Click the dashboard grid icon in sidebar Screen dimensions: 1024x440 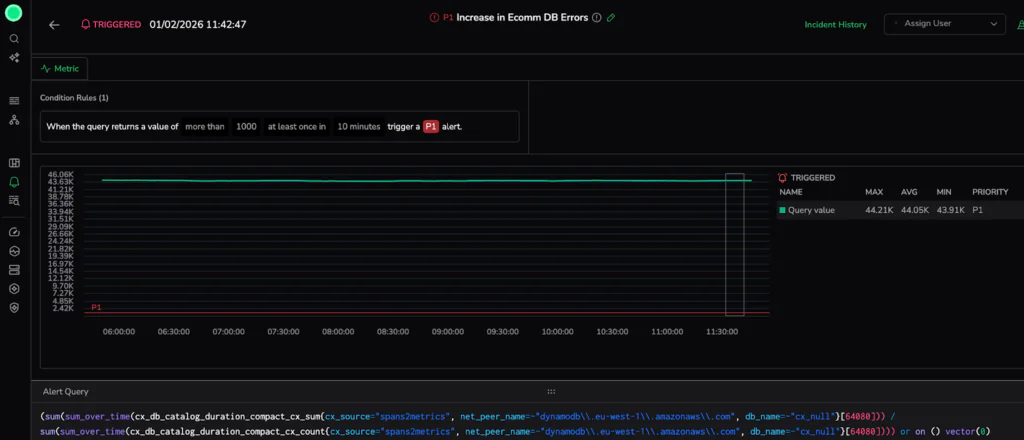[14, 163]
